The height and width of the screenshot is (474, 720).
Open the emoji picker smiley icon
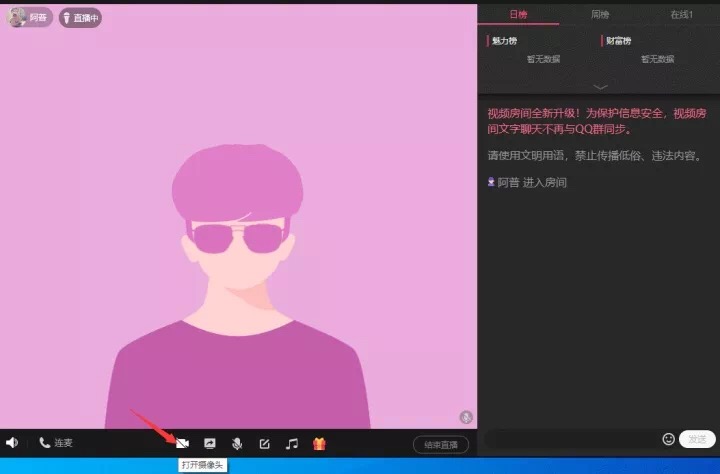point(668,439)
